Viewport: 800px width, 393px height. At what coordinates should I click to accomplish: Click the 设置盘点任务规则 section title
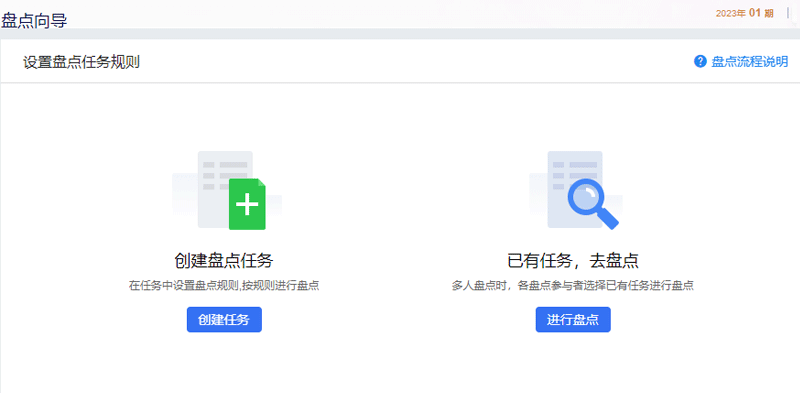[x=81, y=62]
